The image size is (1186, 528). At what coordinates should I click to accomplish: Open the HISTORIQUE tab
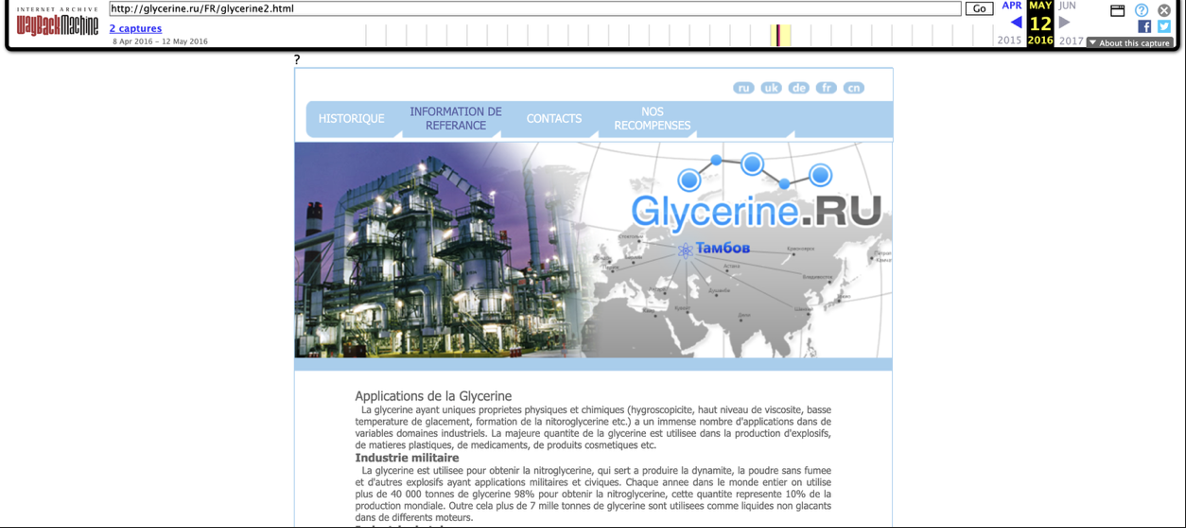351,119
